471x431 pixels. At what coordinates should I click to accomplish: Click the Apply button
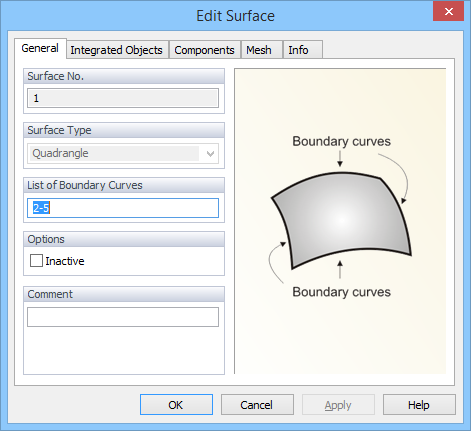point(338,405)
